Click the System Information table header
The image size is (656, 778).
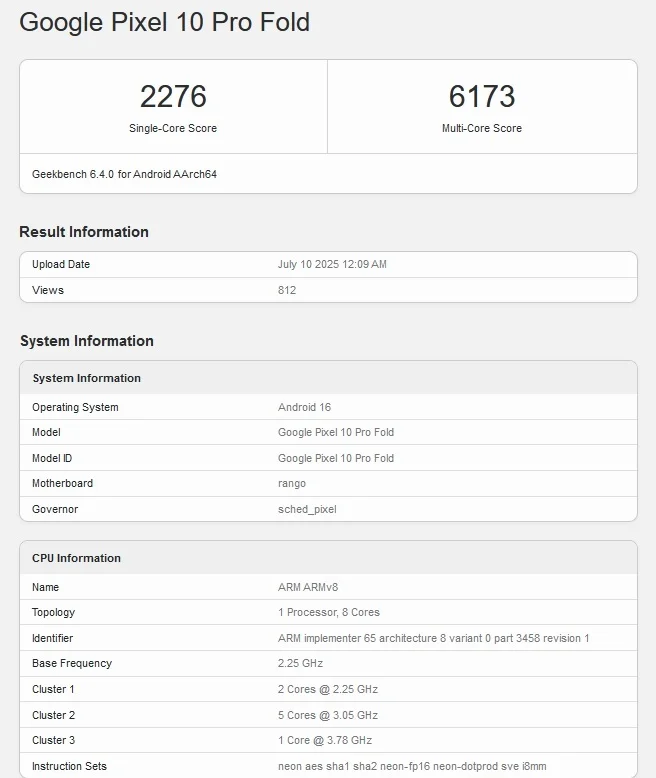tap(87, 378)
